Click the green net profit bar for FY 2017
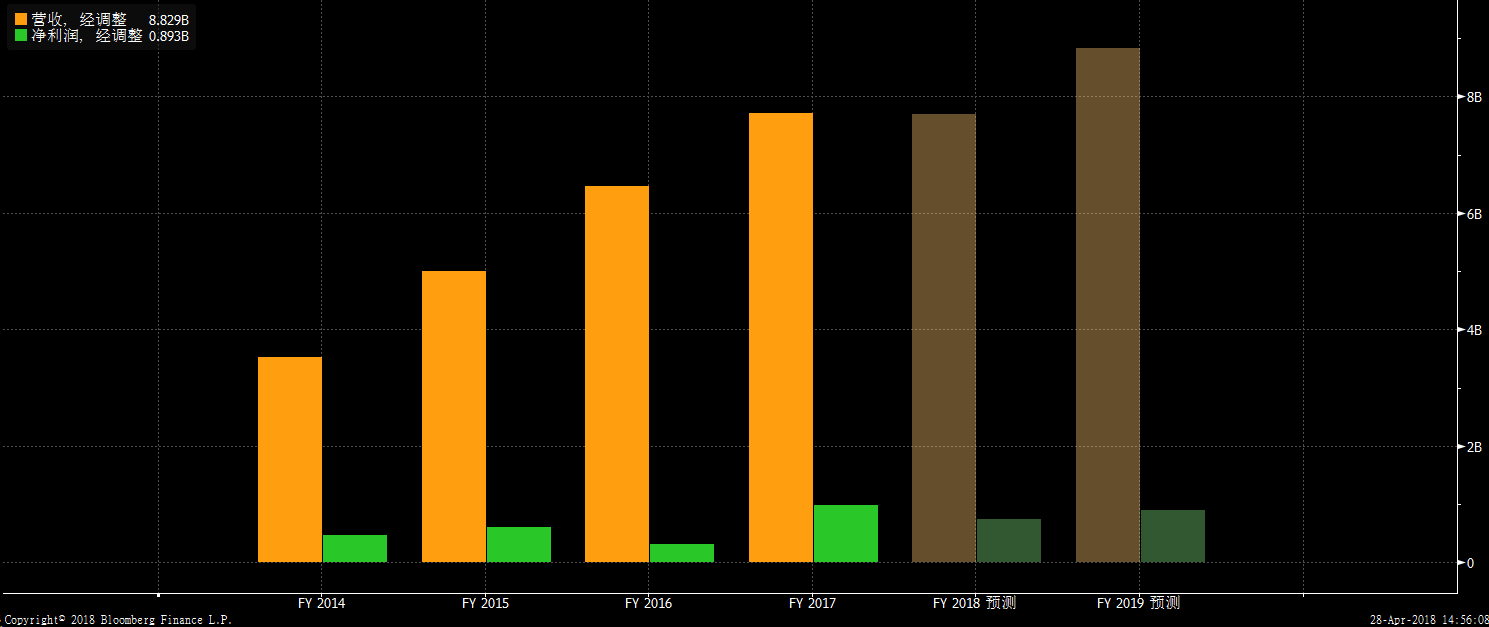The image size is (1489, 627). pyautogui.click(x=845, y=533)
